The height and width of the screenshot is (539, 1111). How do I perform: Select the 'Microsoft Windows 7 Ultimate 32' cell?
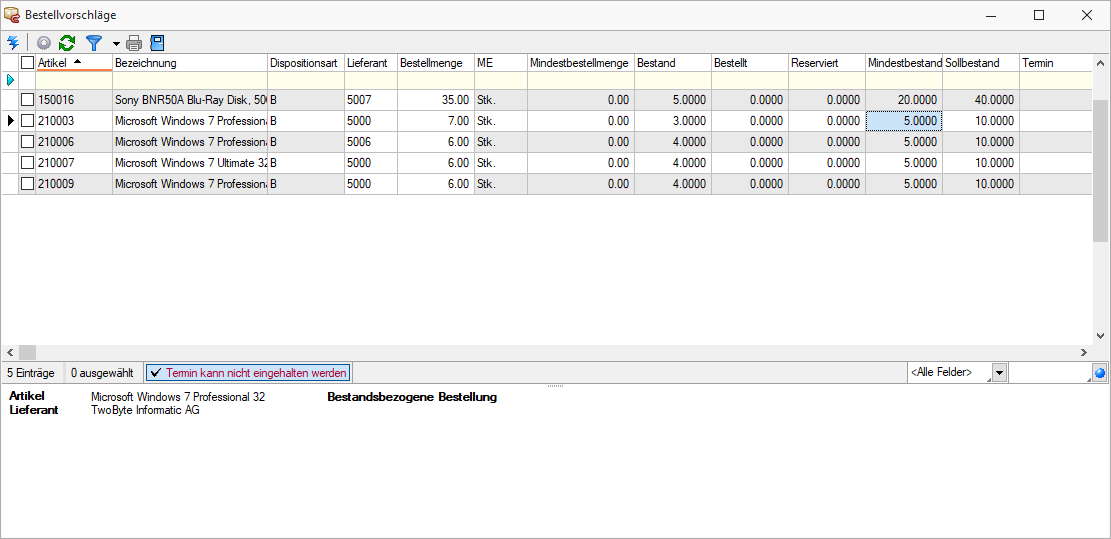click(190, 163)
